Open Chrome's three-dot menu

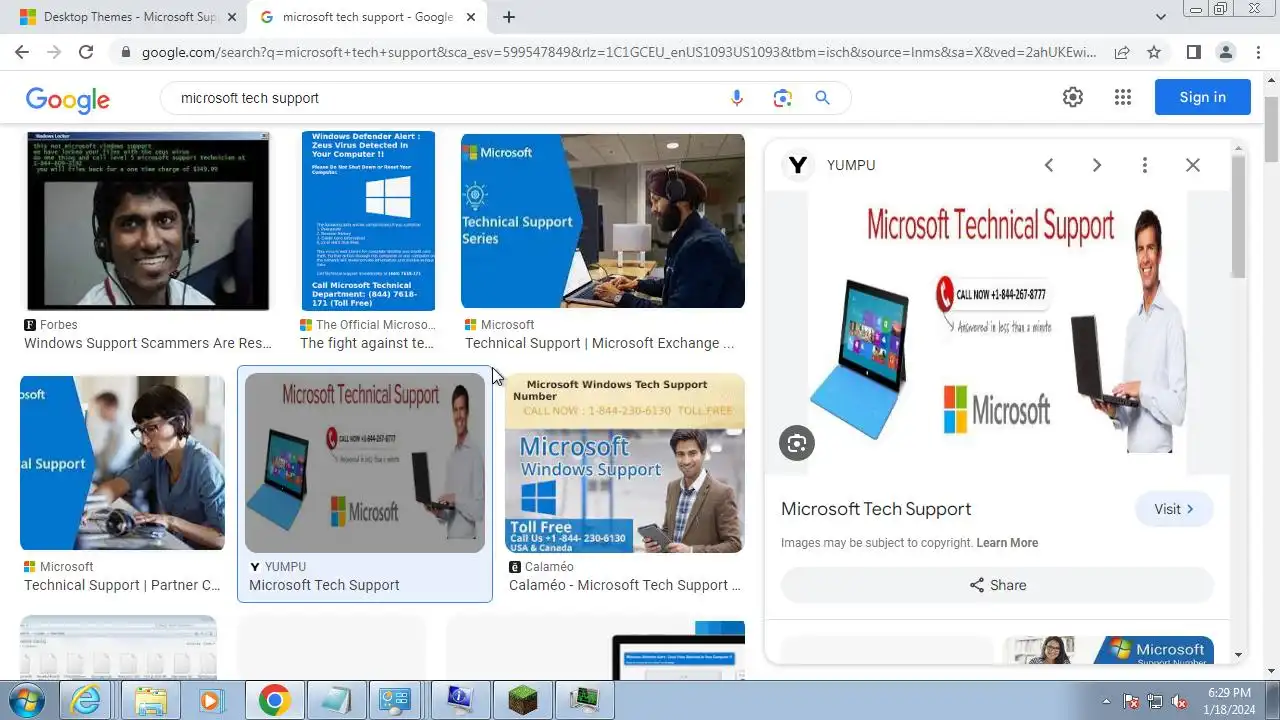(x=1258, y=52)
